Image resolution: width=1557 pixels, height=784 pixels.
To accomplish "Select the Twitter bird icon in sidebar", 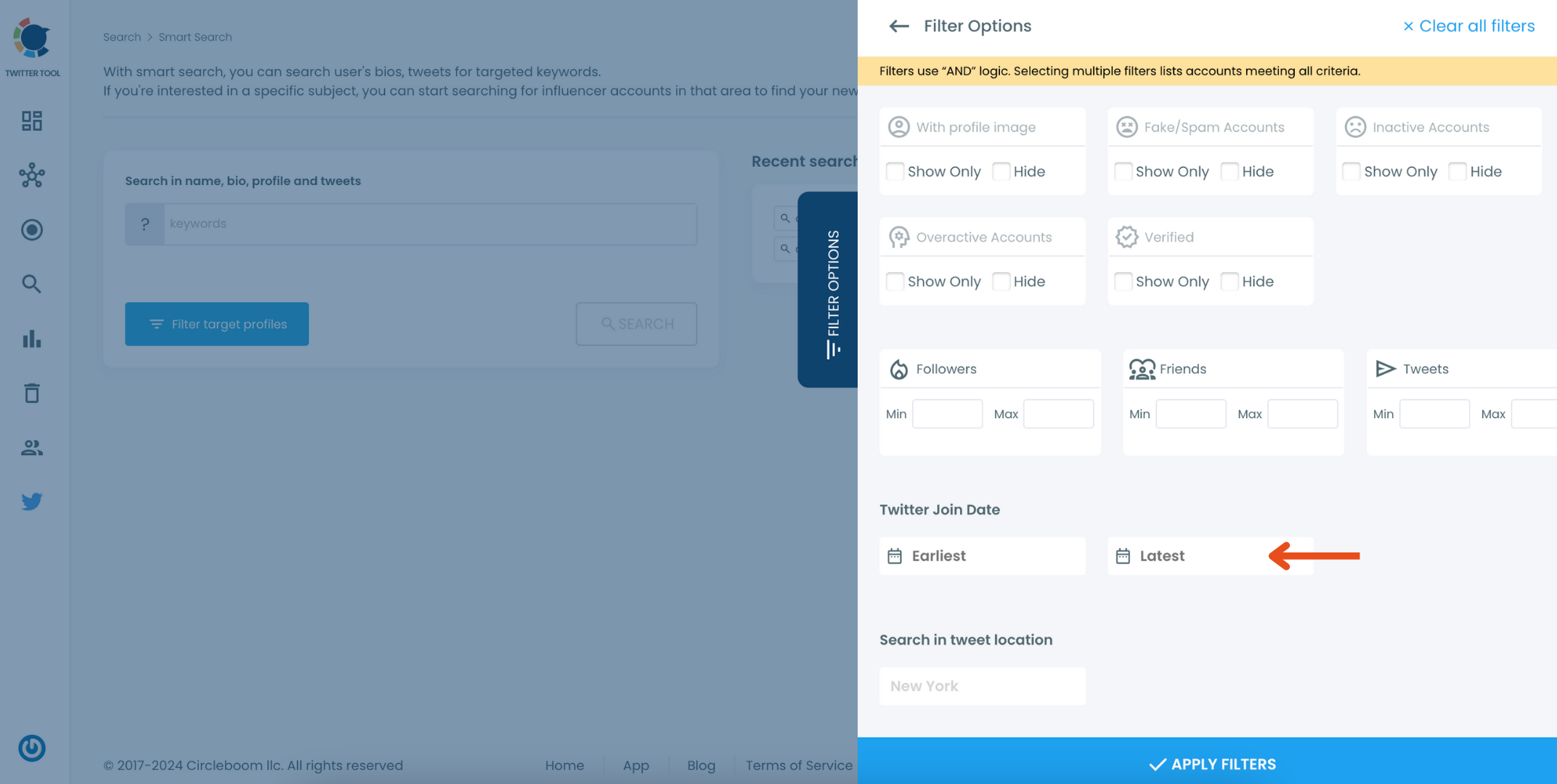I will [x=31, y=501].
